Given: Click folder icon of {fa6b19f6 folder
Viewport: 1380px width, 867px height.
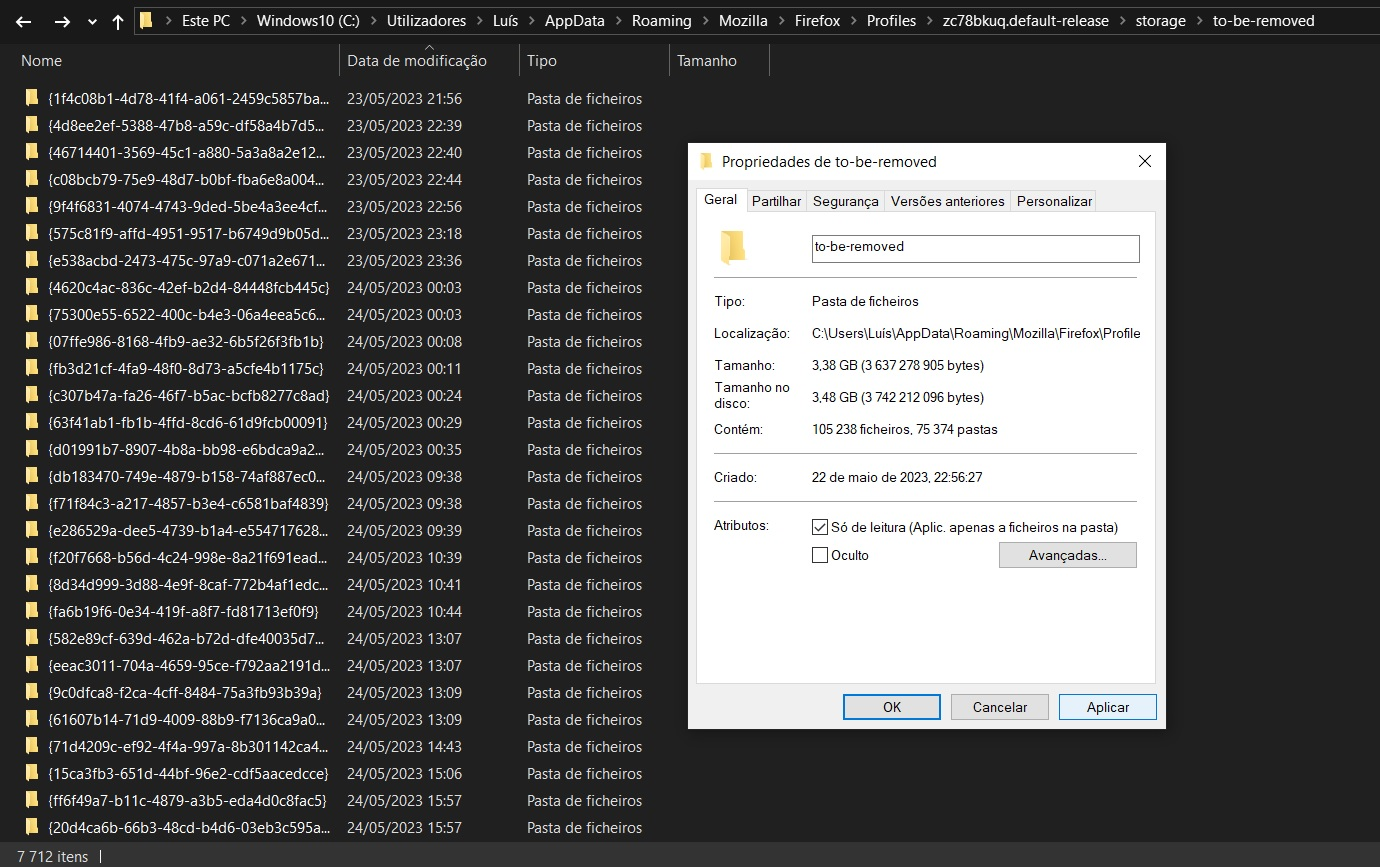Looking at the screenshot, I should click(32, 612).
